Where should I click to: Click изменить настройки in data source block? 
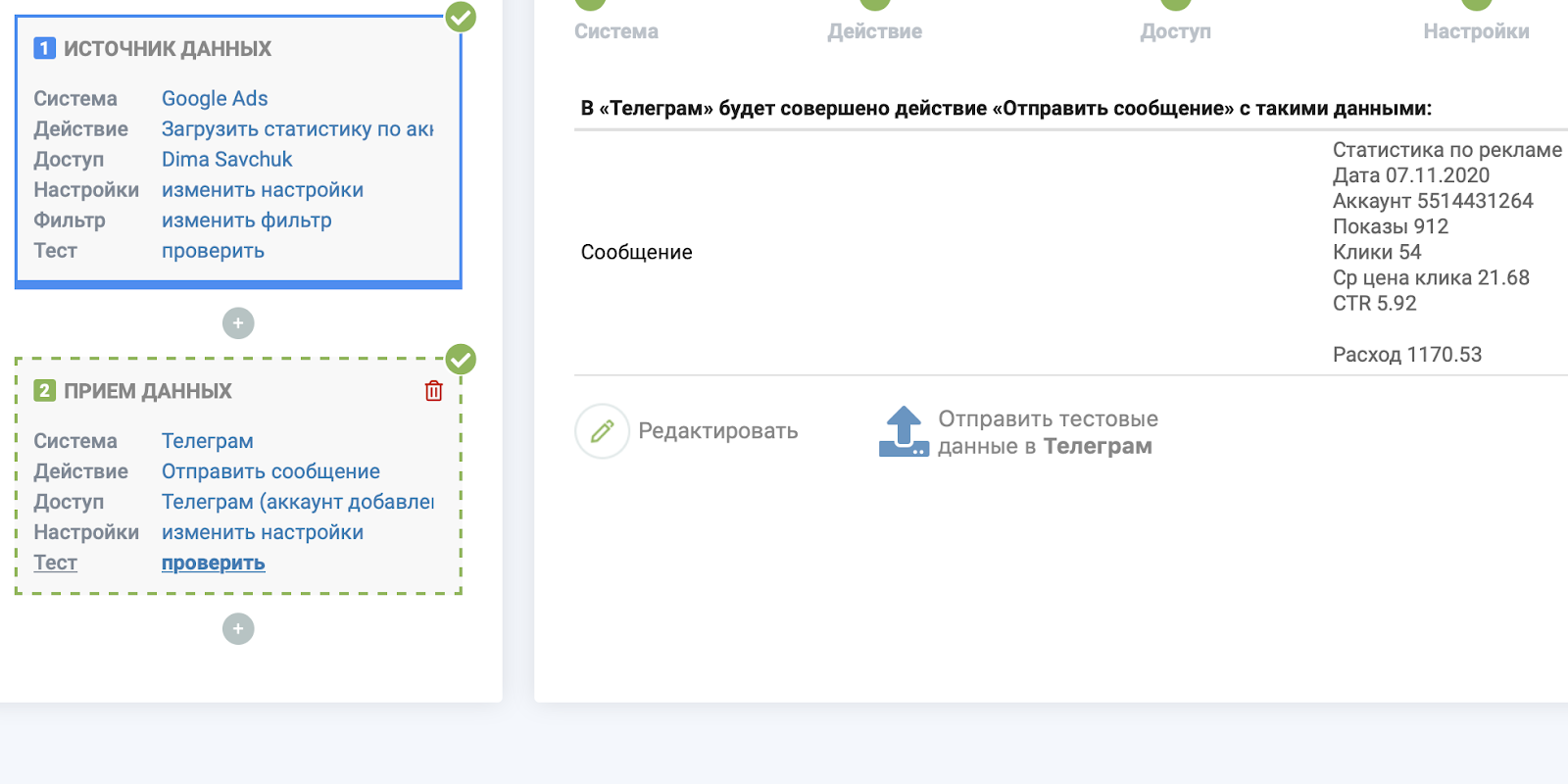263,189
